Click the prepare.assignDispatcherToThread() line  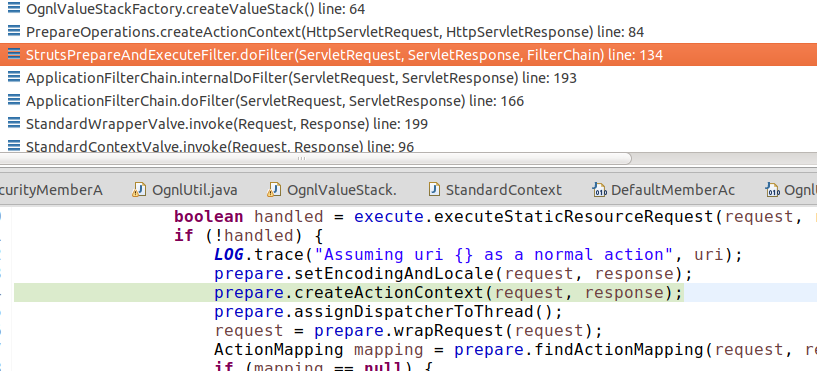[x=389, y=312]
